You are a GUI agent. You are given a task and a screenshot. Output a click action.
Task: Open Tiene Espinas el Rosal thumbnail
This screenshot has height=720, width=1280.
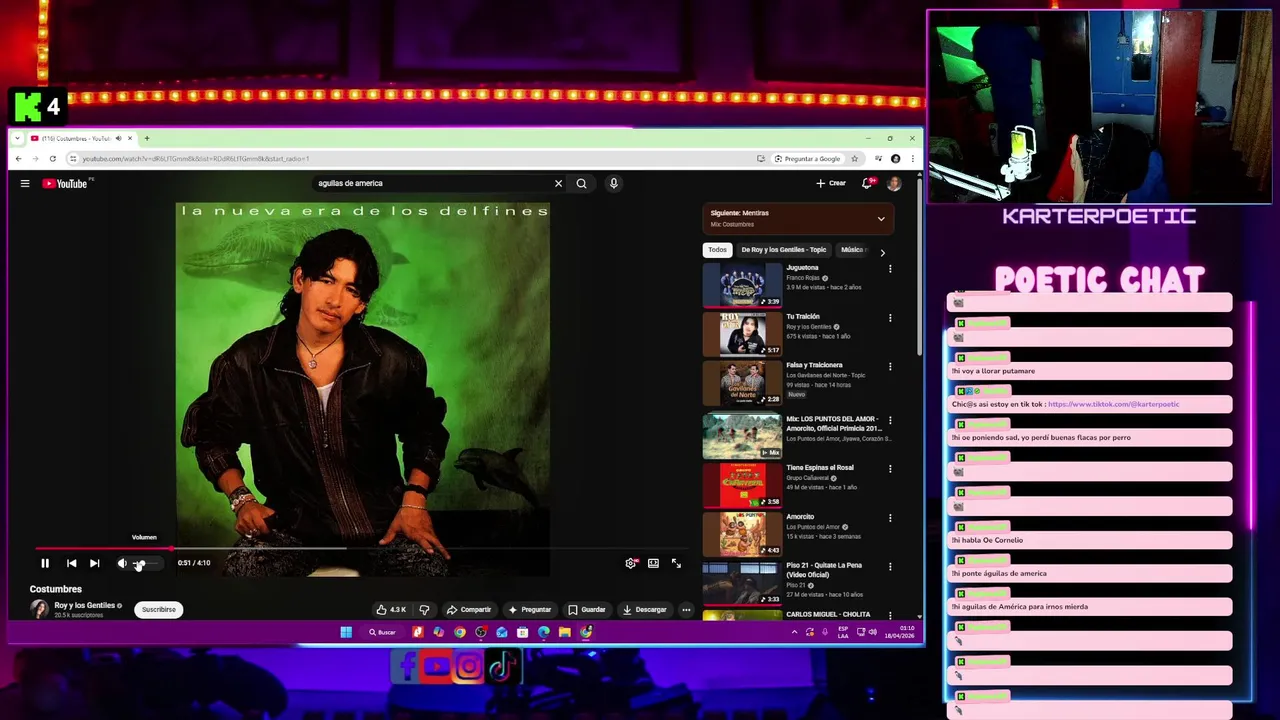[x=742, y=484]
